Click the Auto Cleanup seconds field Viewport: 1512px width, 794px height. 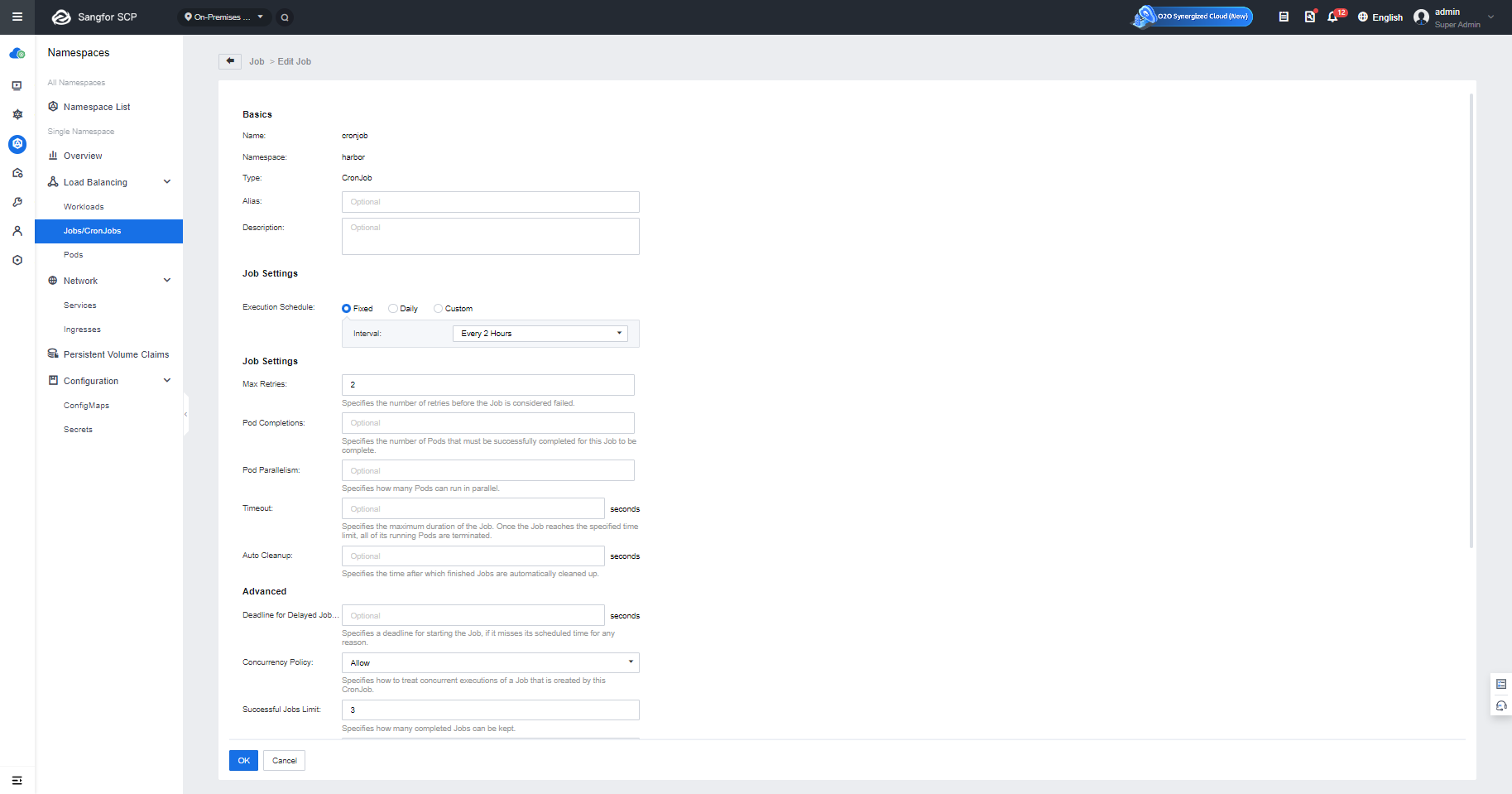coord(473,556)
